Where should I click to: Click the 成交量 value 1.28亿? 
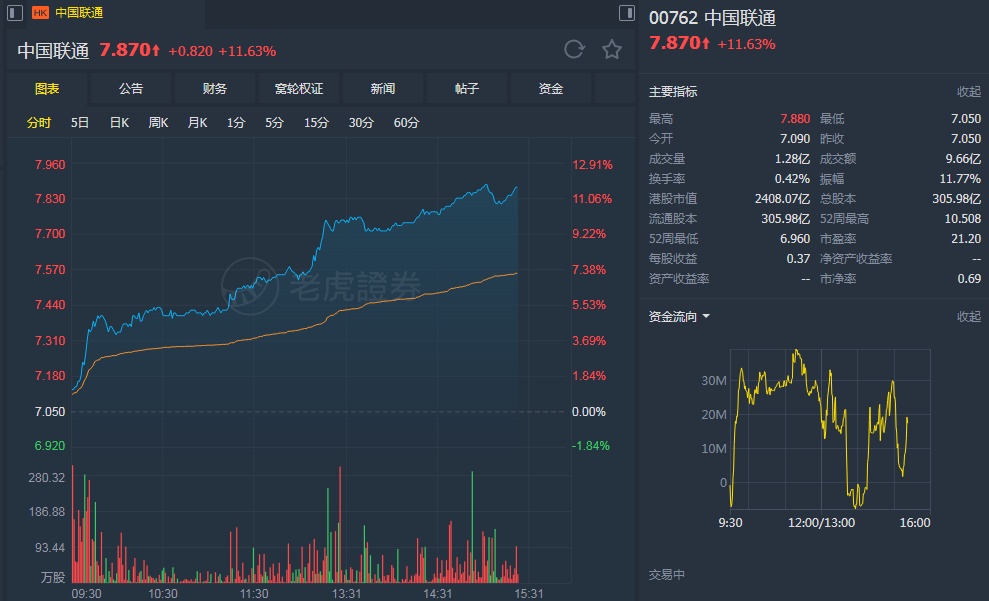pos(792,159)
